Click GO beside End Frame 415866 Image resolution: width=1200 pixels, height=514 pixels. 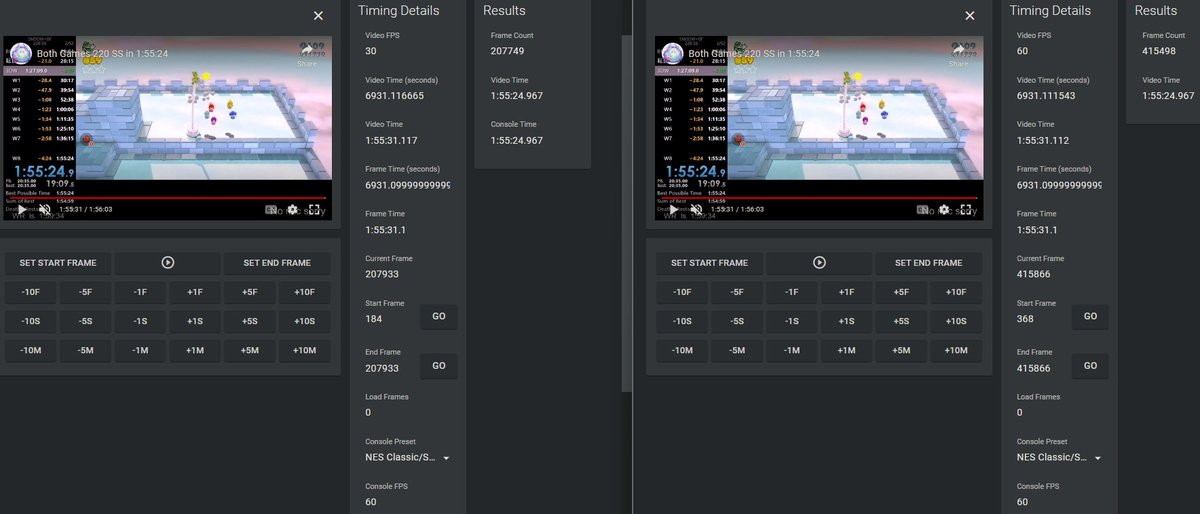click(1090, 366)
